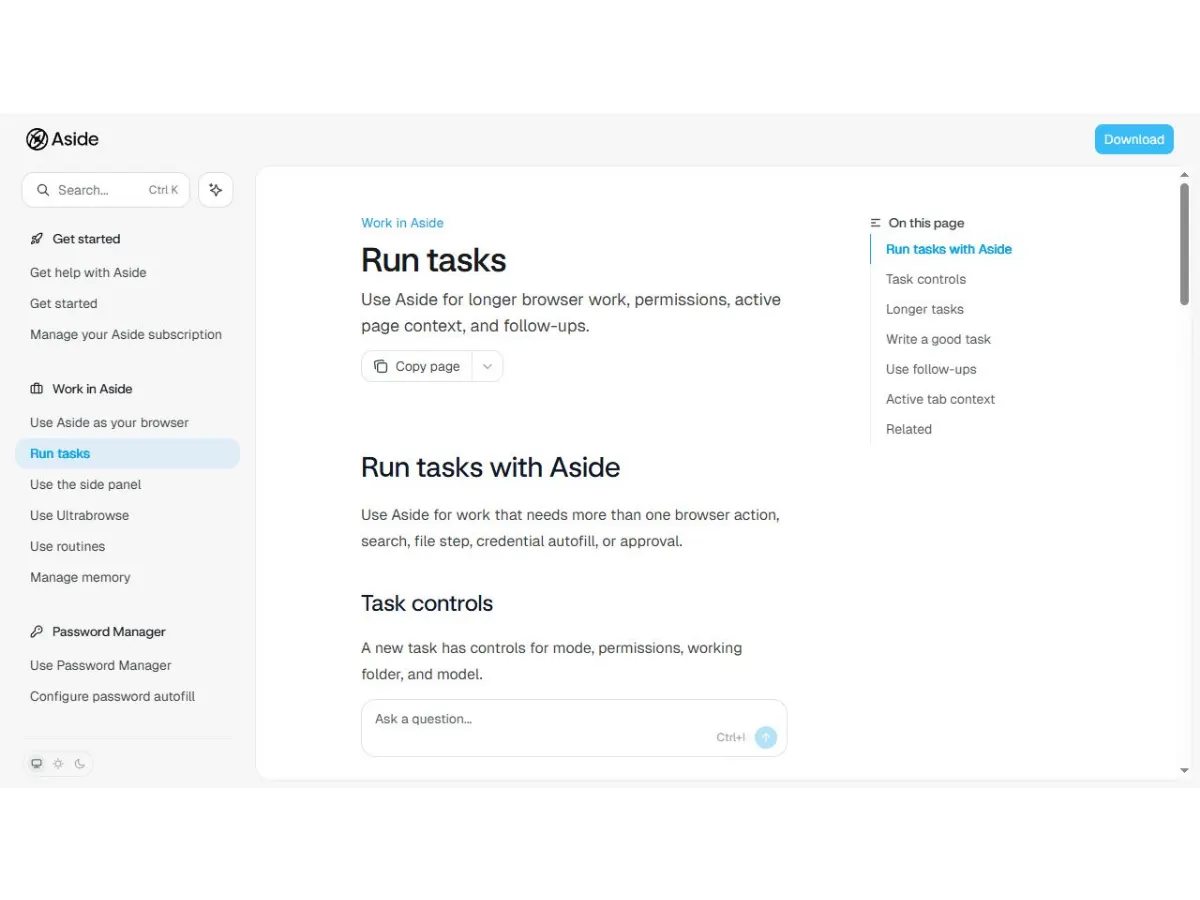Switch to light theme sun icon

click(58, 764)
